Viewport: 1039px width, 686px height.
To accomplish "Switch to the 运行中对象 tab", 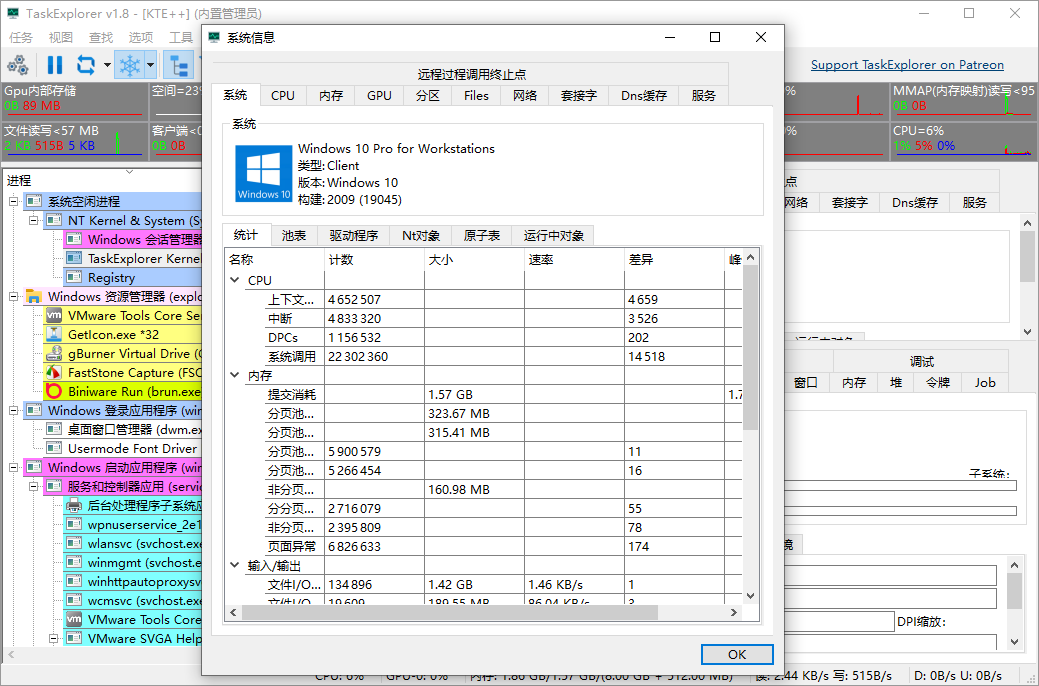I will pyautogui.click(x=553, y=235).
